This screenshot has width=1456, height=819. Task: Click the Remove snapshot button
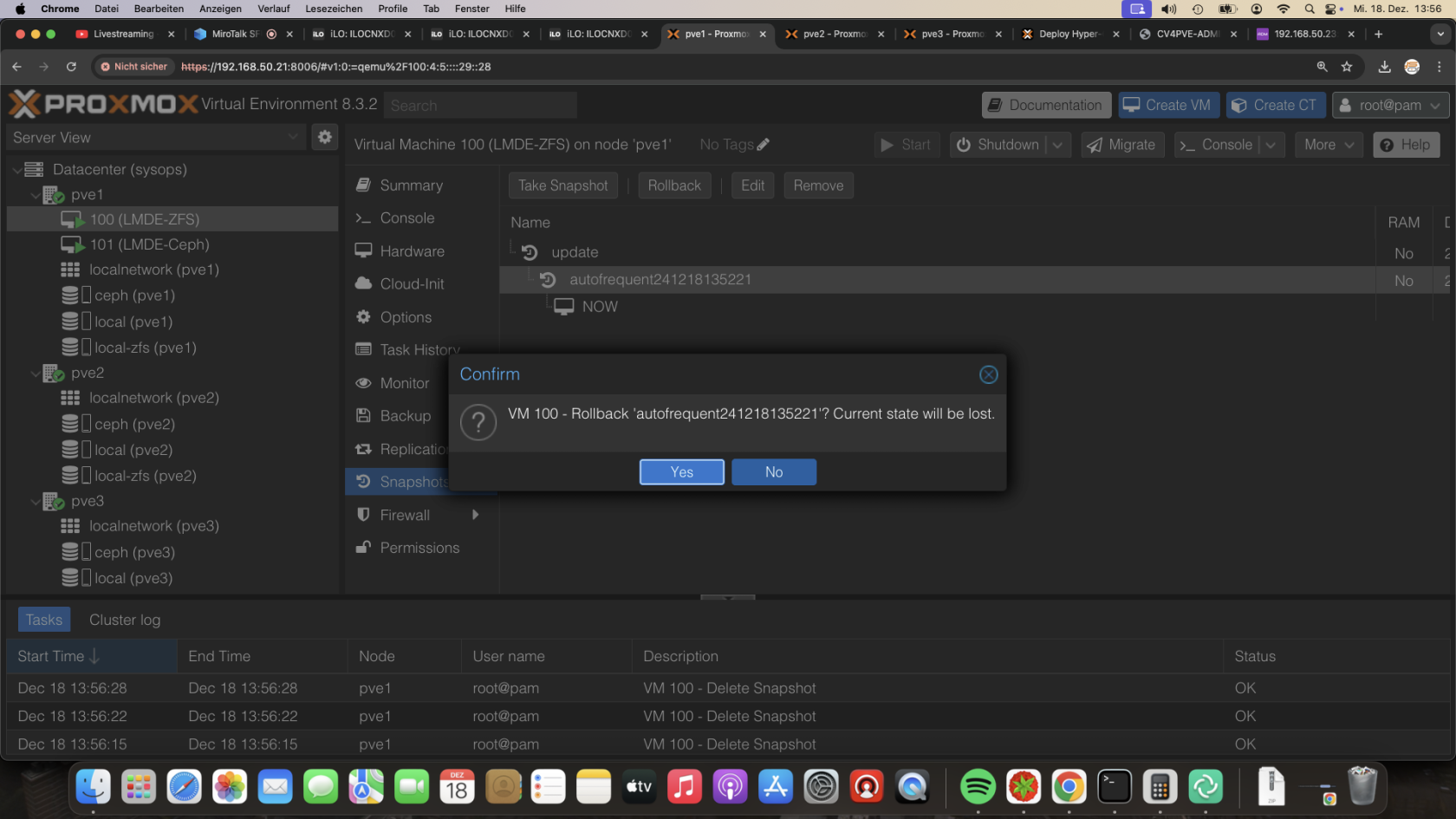coord(818,185)
